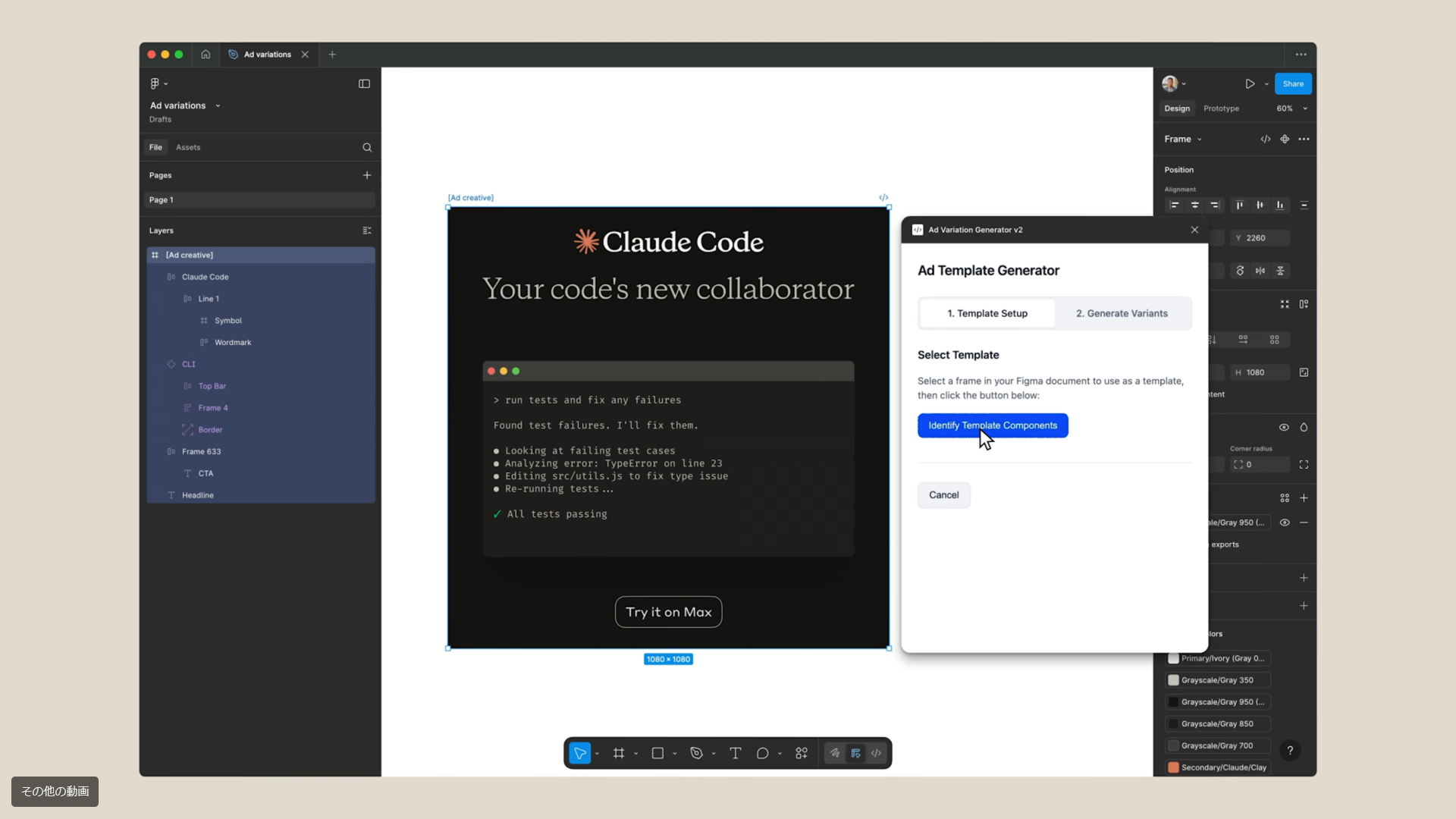Switch to Generate Variants tab

[x=1122, y=313]
